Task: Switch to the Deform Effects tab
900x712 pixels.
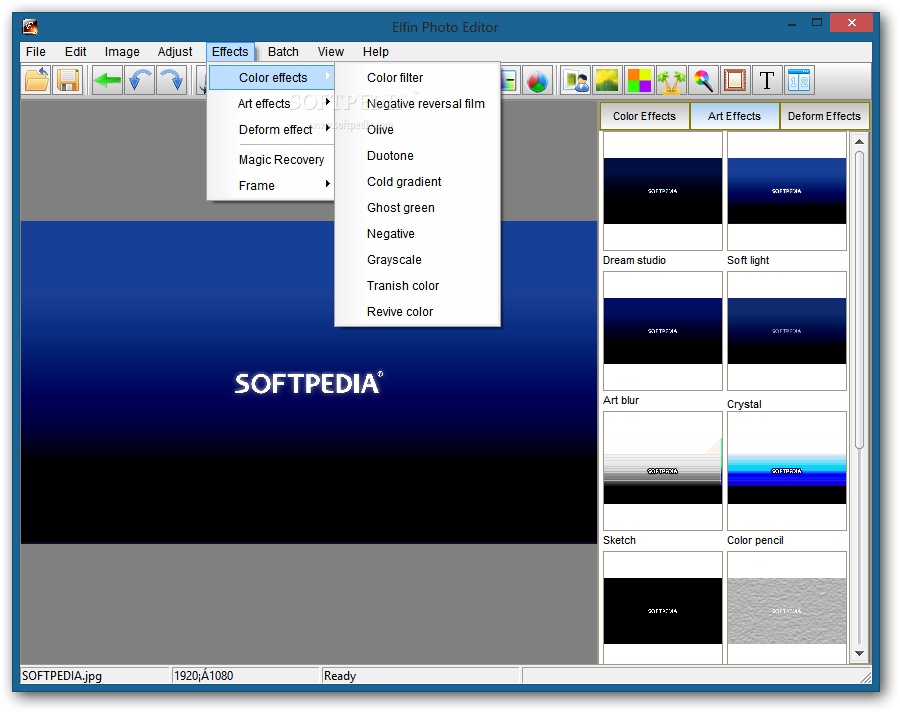Action: pyautogui.click(x=824, y=116)
